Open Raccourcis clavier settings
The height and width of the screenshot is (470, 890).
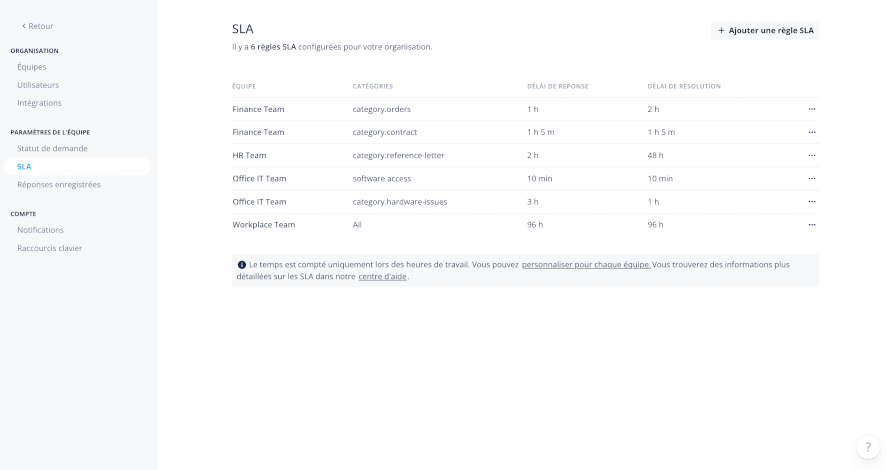(x=50, y=249)
